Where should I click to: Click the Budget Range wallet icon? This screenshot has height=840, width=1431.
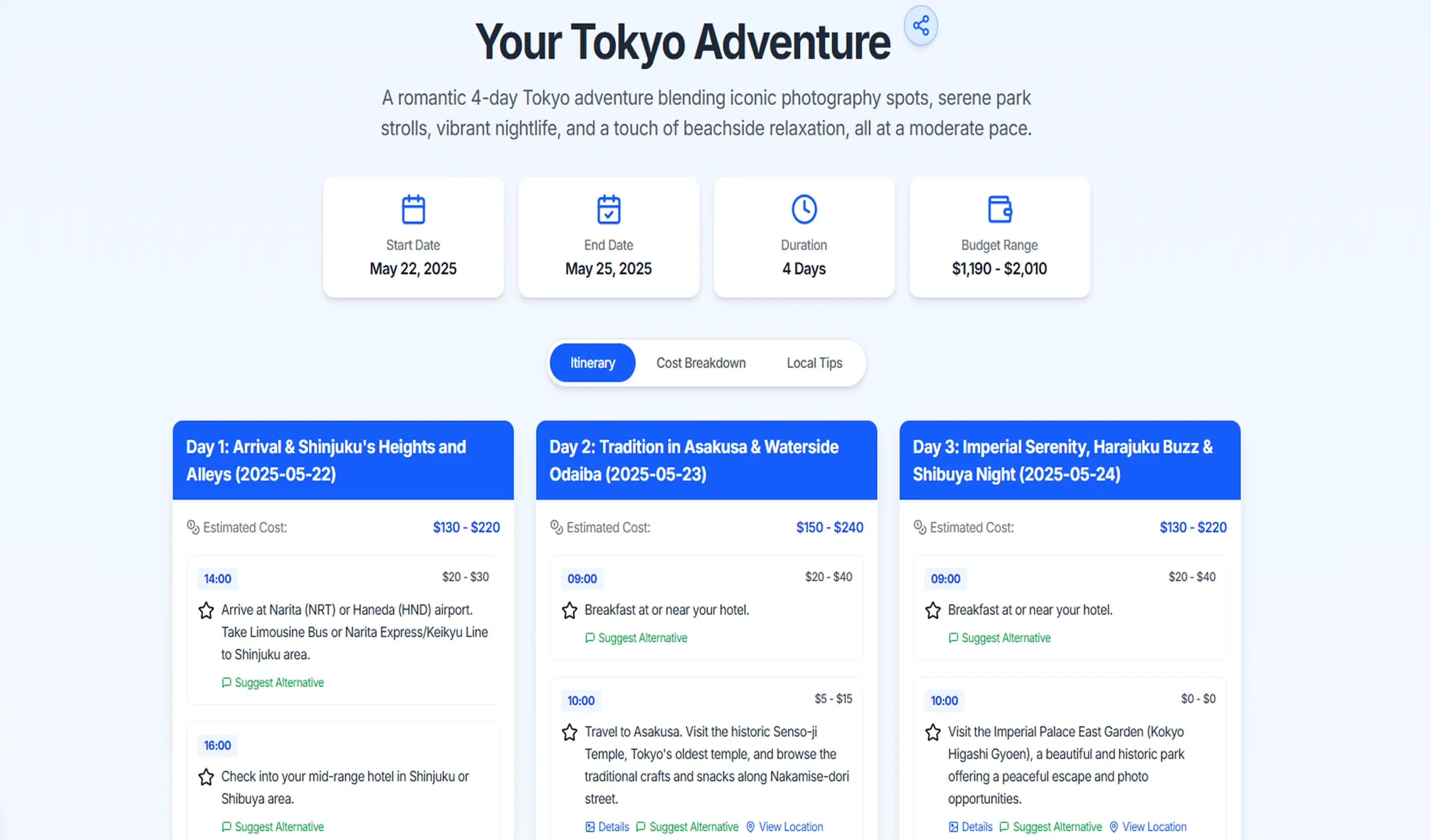pos(999,209)
